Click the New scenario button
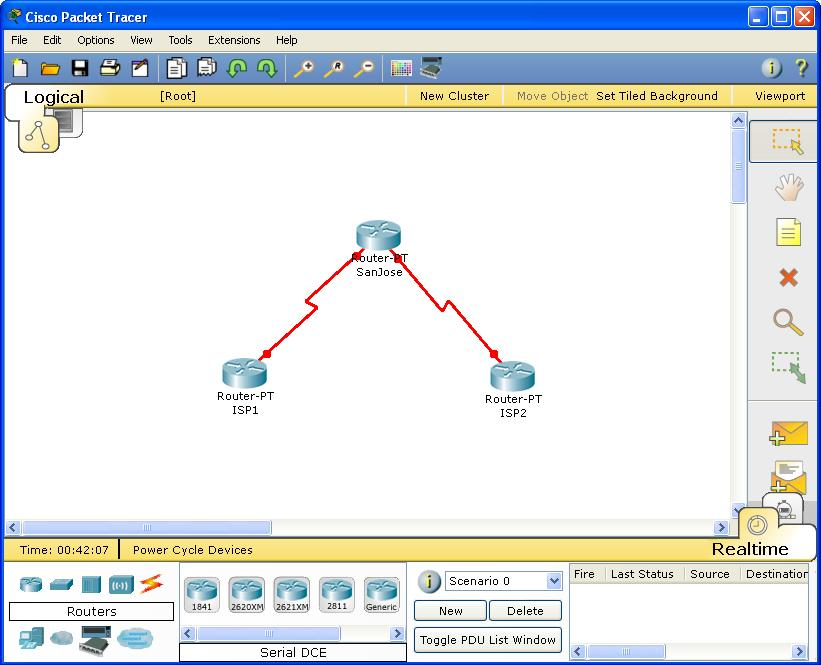The width and height of the screenshot is (821, 665). 450,611
